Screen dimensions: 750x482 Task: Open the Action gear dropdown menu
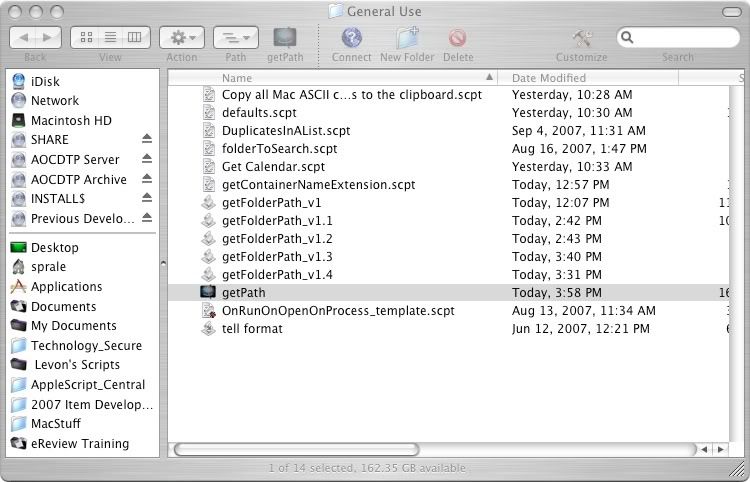(182, 38)
